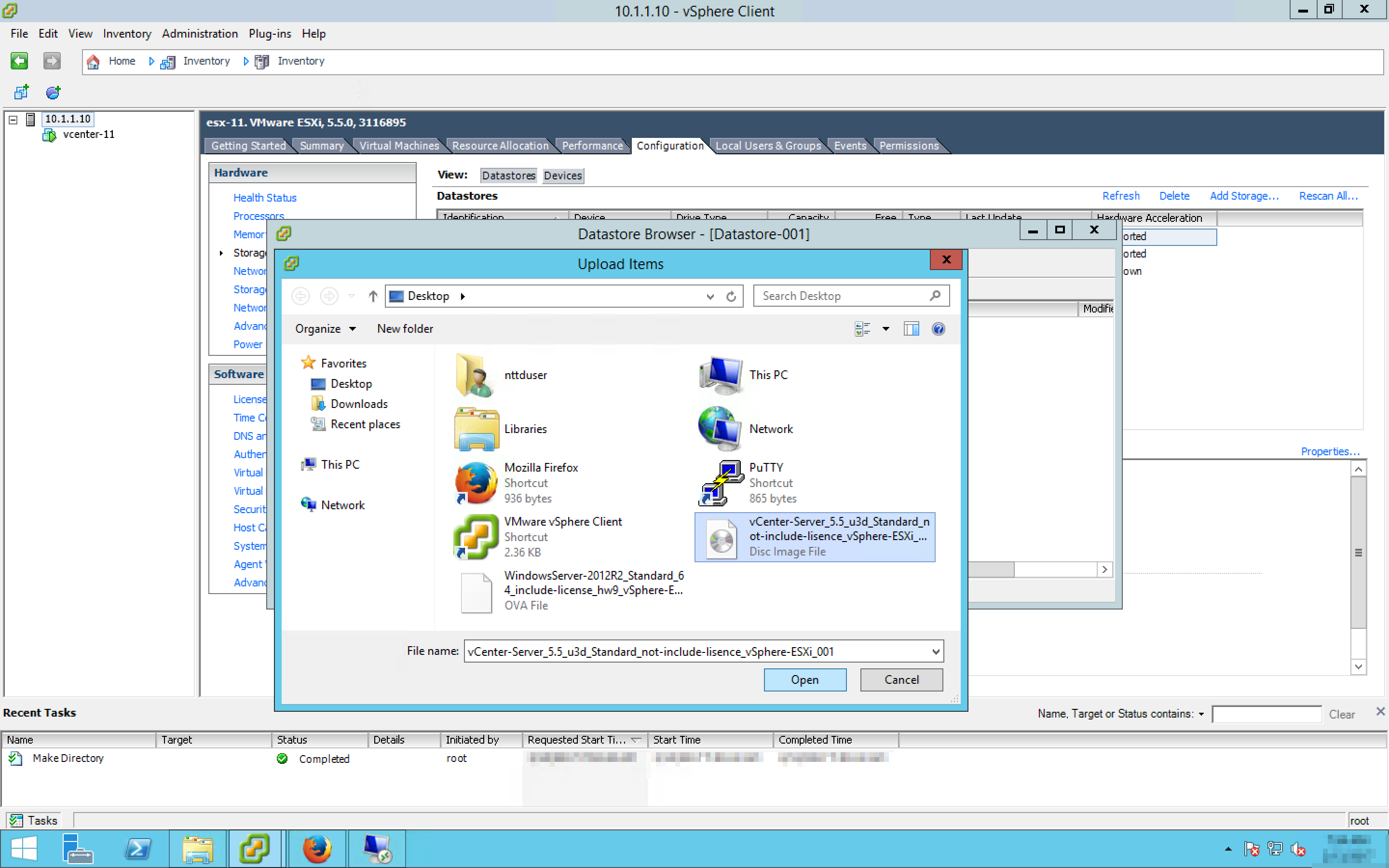Click the refresh icon beside the Desktop path
This screenshot has height=868, width=1389.
[x=731, y=296]
